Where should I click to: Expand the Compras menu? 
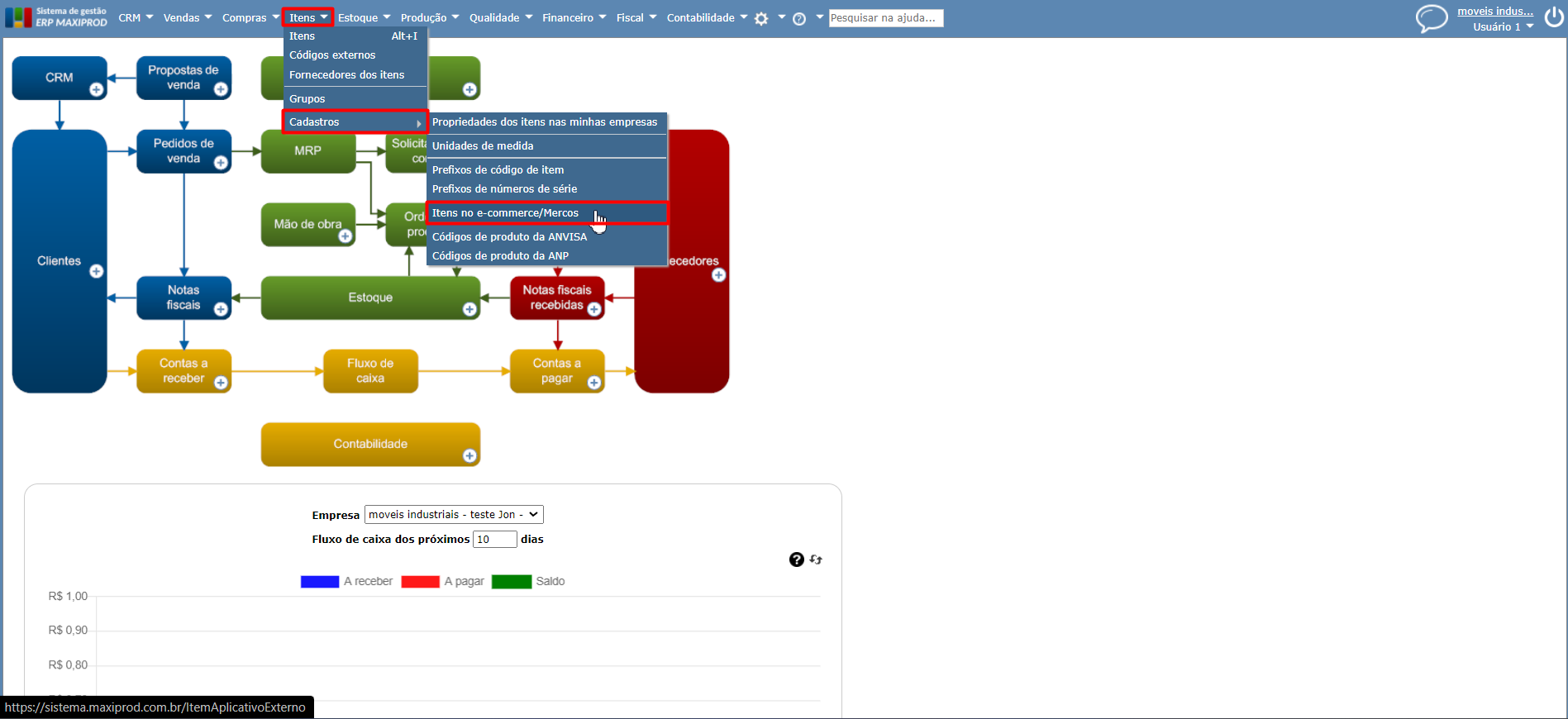[250, 17]
